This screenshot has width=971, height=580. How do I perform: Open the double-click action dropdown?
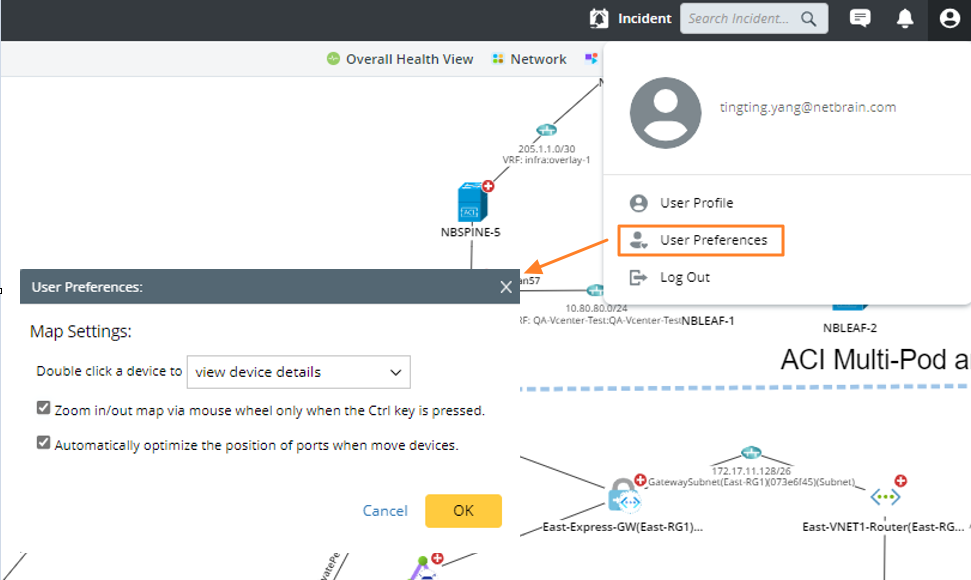(x=298, y=372)
